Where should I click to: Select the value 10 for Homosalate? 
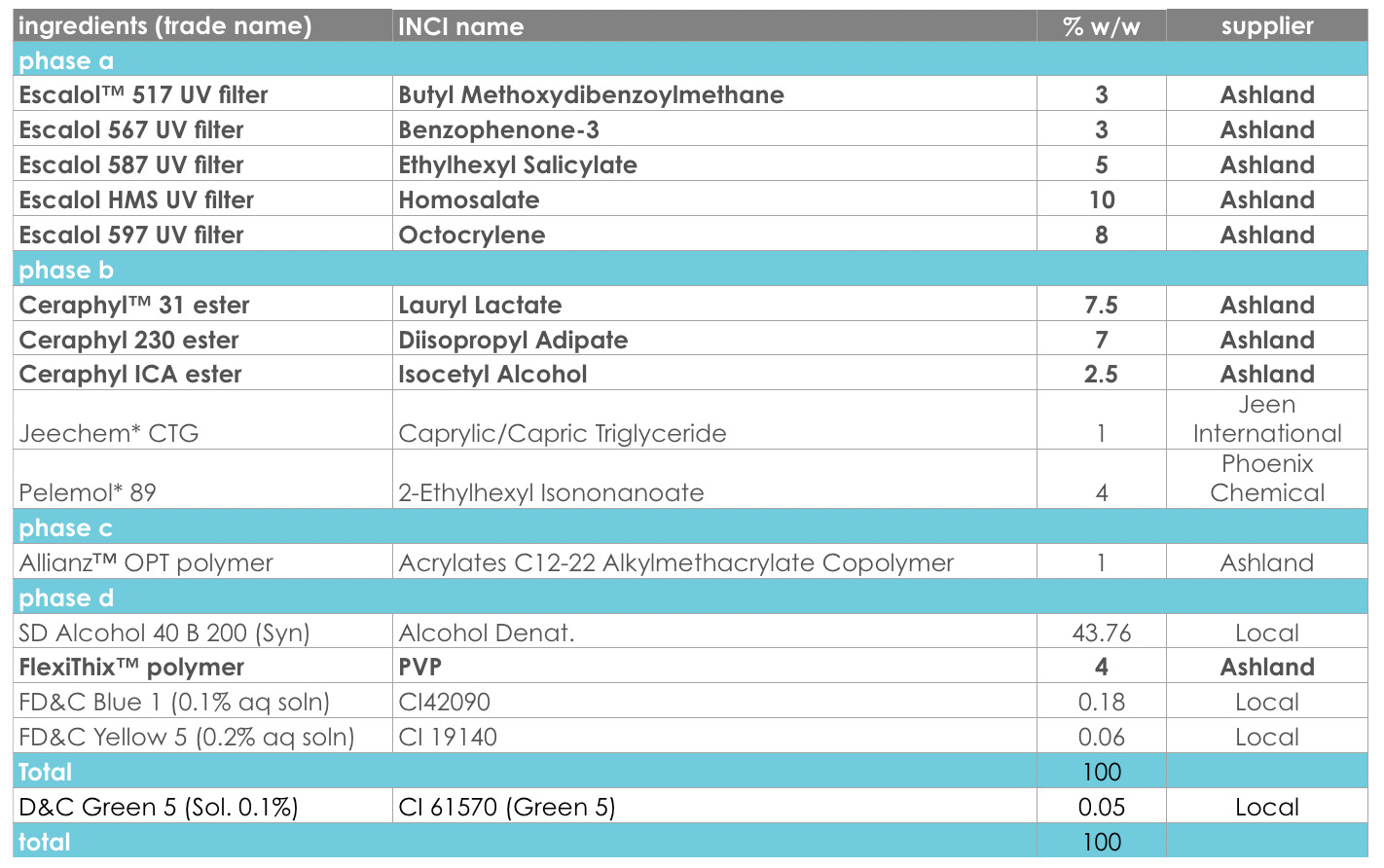click(1102, 199)
